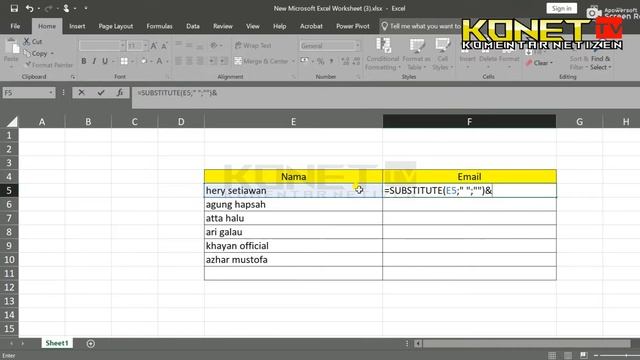Switch to the Insert tab
The width and height of the screenshot is (640, 360).
(77, 26)
